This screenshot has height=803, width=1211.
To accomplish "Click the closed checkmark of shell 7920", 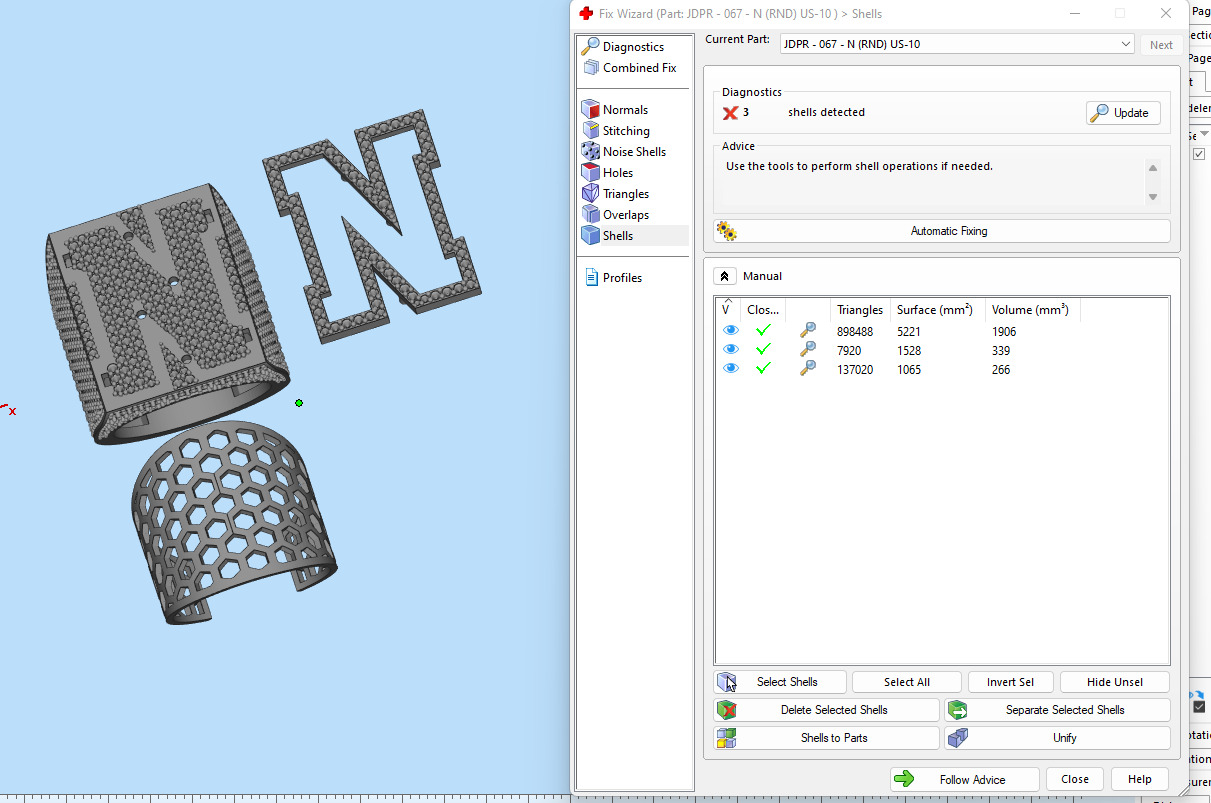I will coord(764,350).
